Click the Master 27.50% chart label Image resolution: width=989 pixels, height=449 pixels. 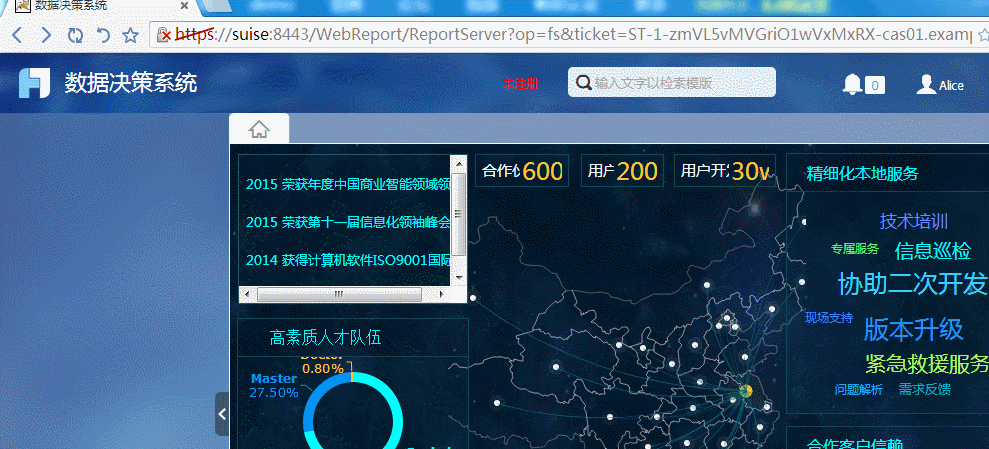pos(274,385)
